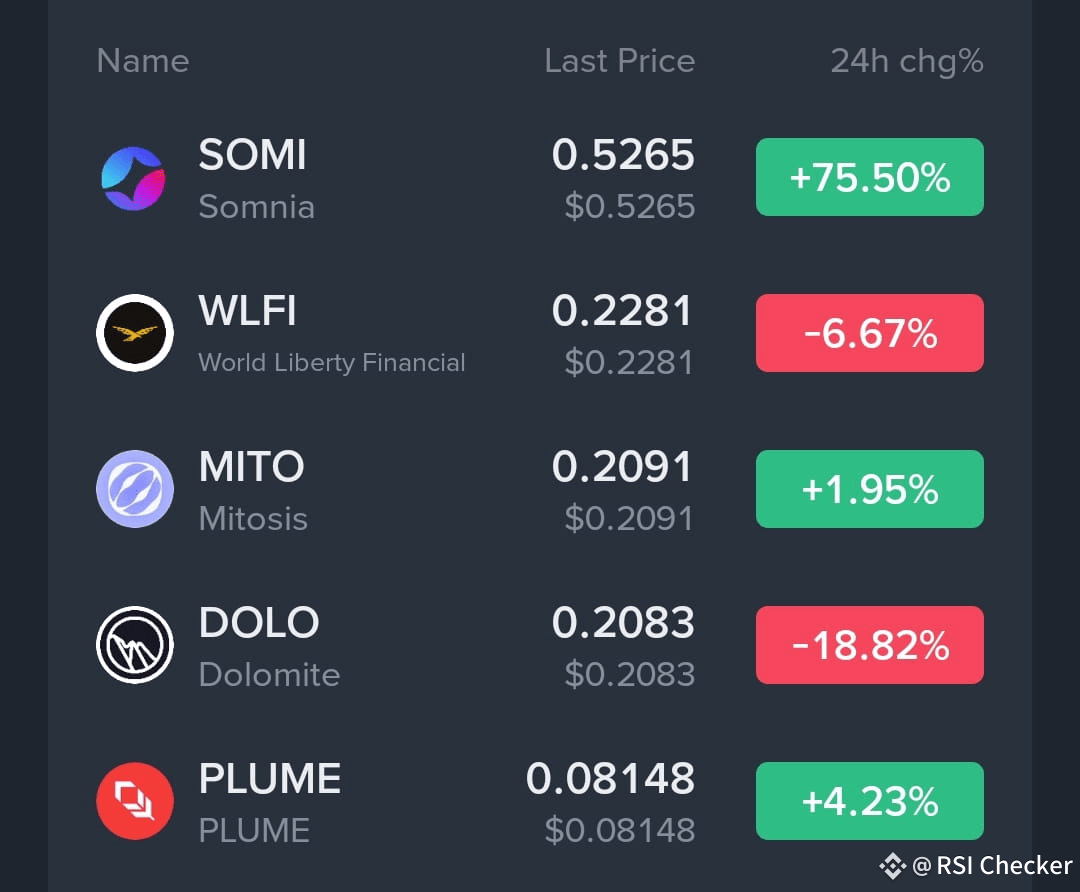Click the -18.82% badge next to DOLO
The image size is (1080, 892).
click(869, 644)
